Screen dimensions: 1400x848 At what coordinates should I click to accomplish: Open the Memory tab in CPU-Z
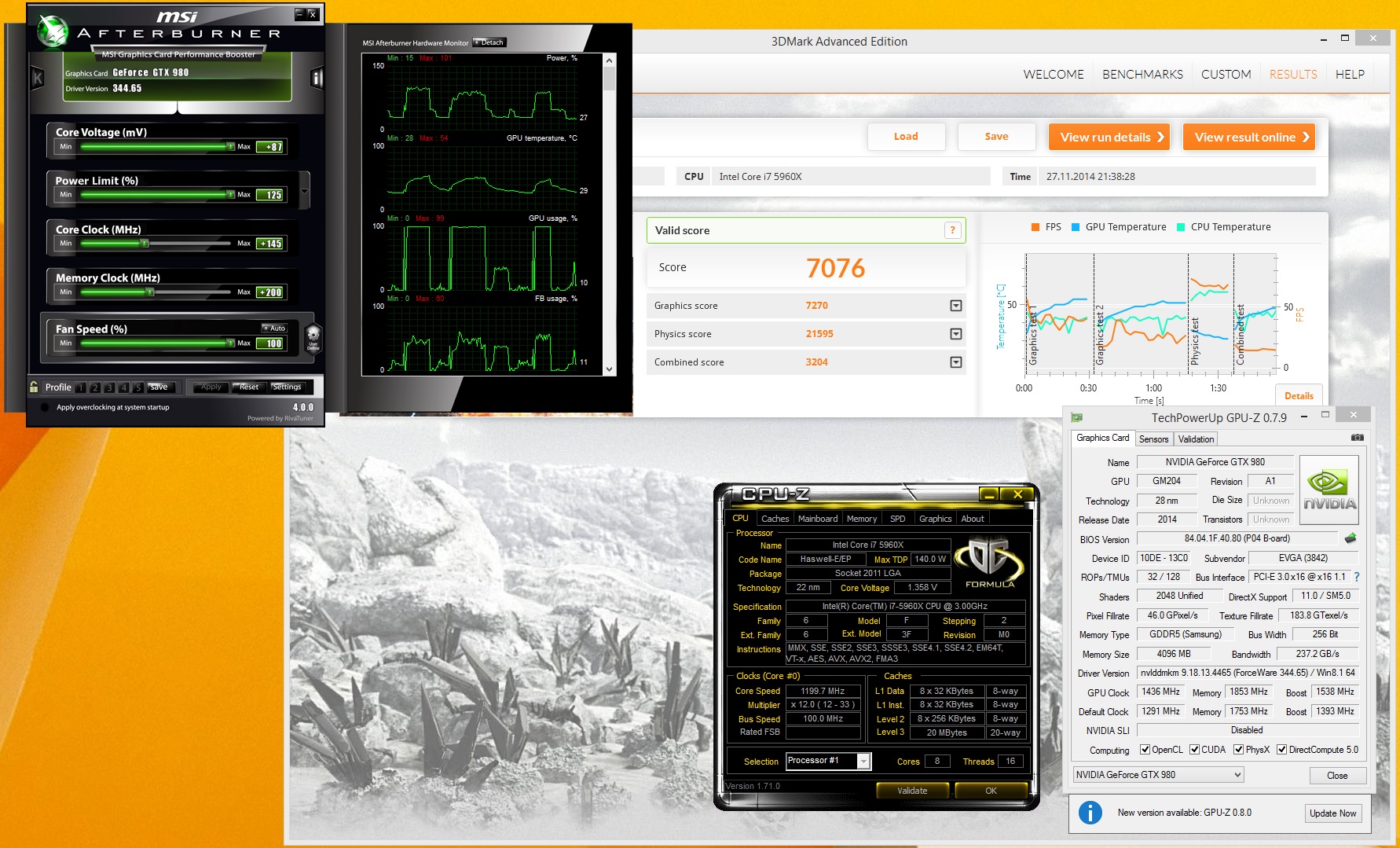pyautogui.click(x=862, y=519)
